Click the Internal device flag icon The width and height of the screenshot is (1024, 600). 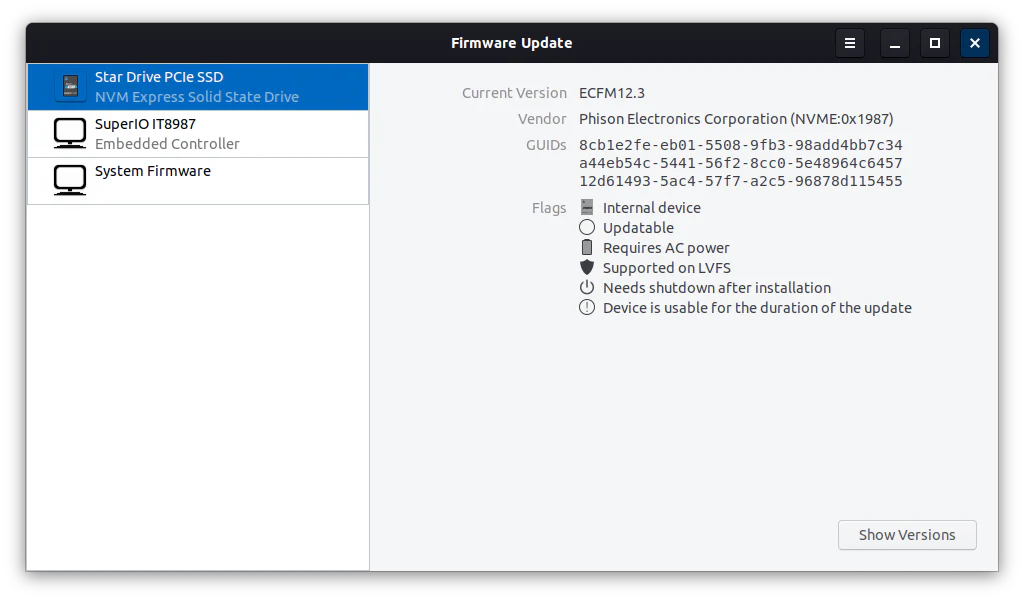(587, 208)
